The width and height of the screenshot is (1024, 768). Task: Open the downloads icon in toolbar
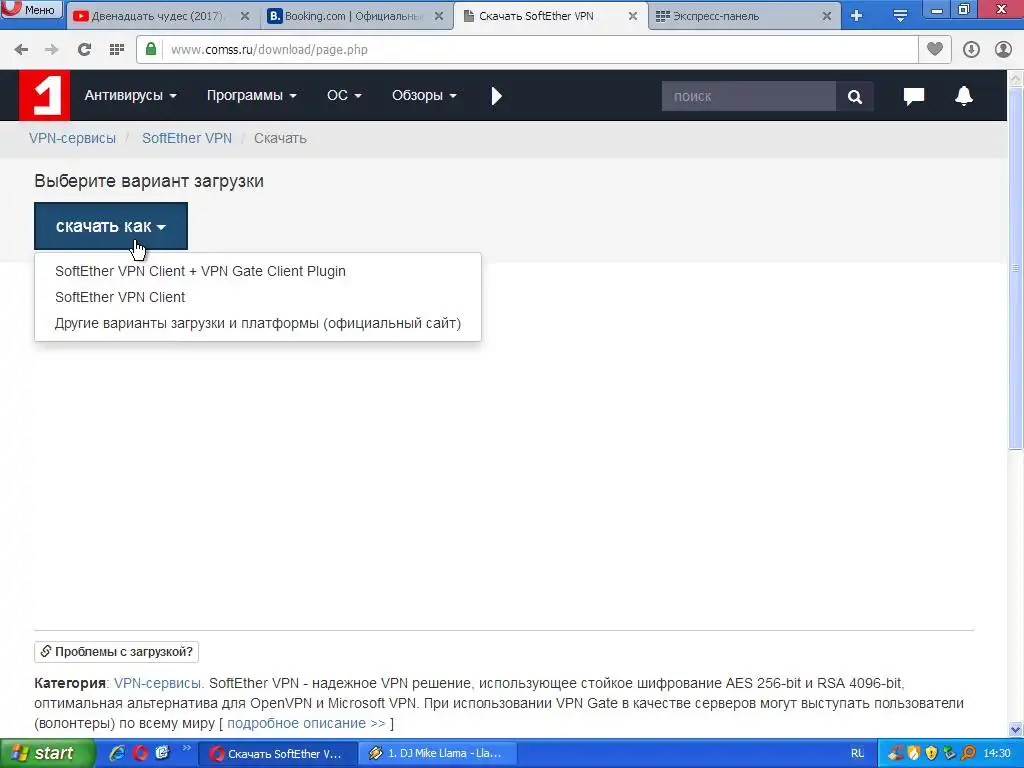coord(971,50)
